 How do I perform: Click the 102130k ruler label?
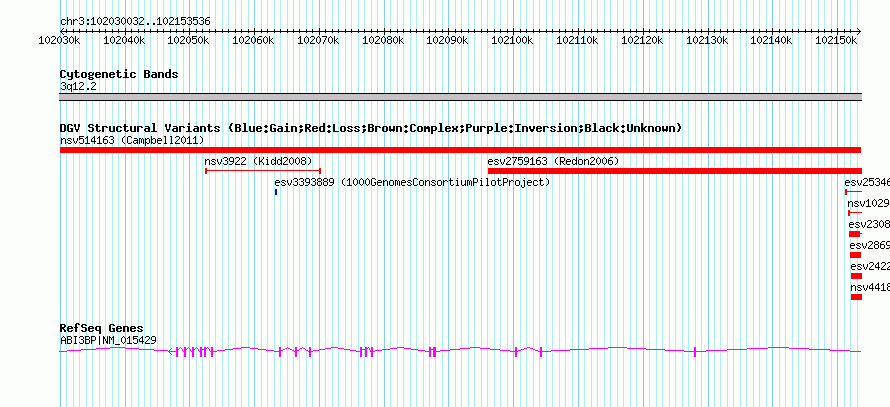707,40
